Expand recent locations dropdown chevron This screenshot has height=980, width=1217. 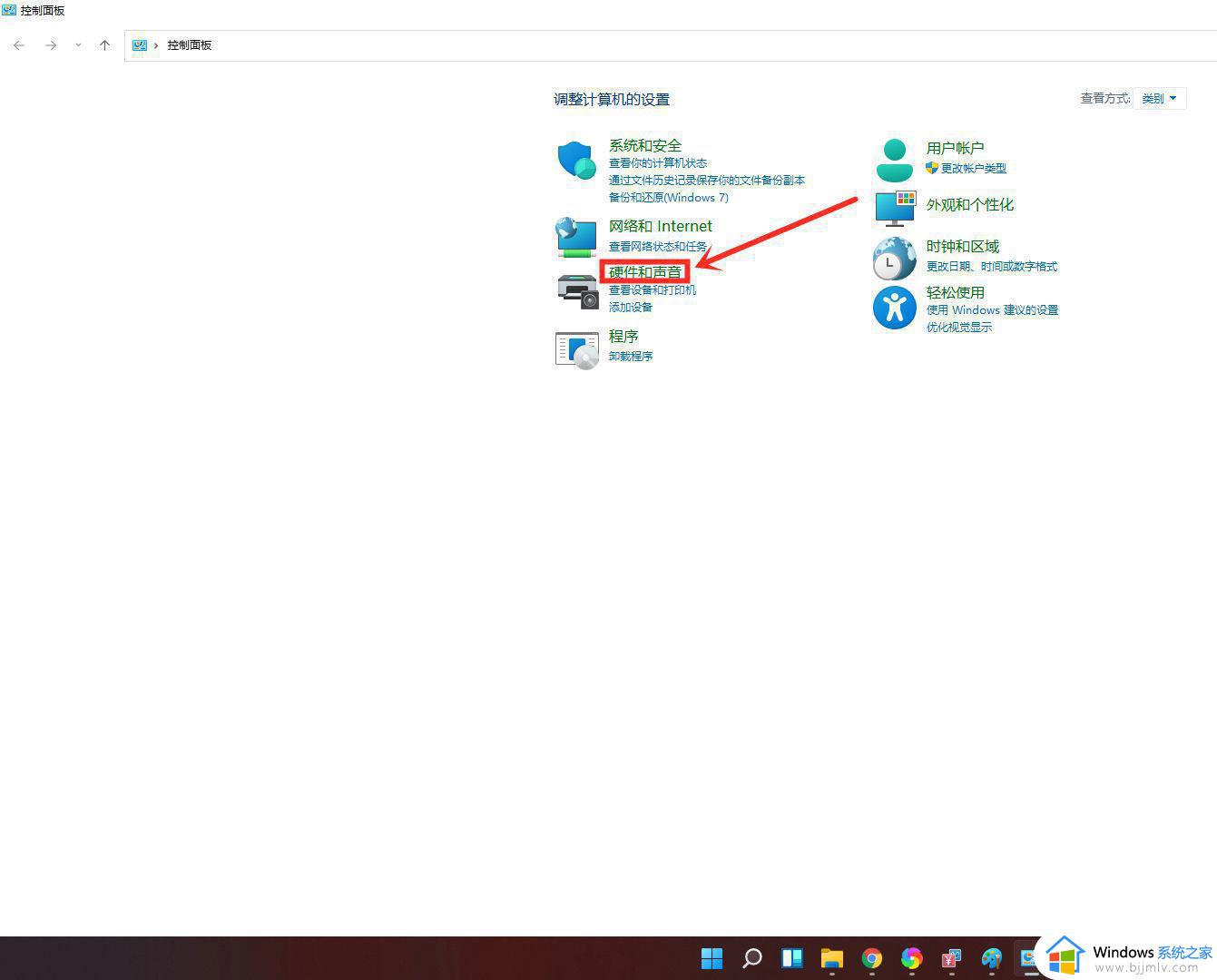pos(78,45)
